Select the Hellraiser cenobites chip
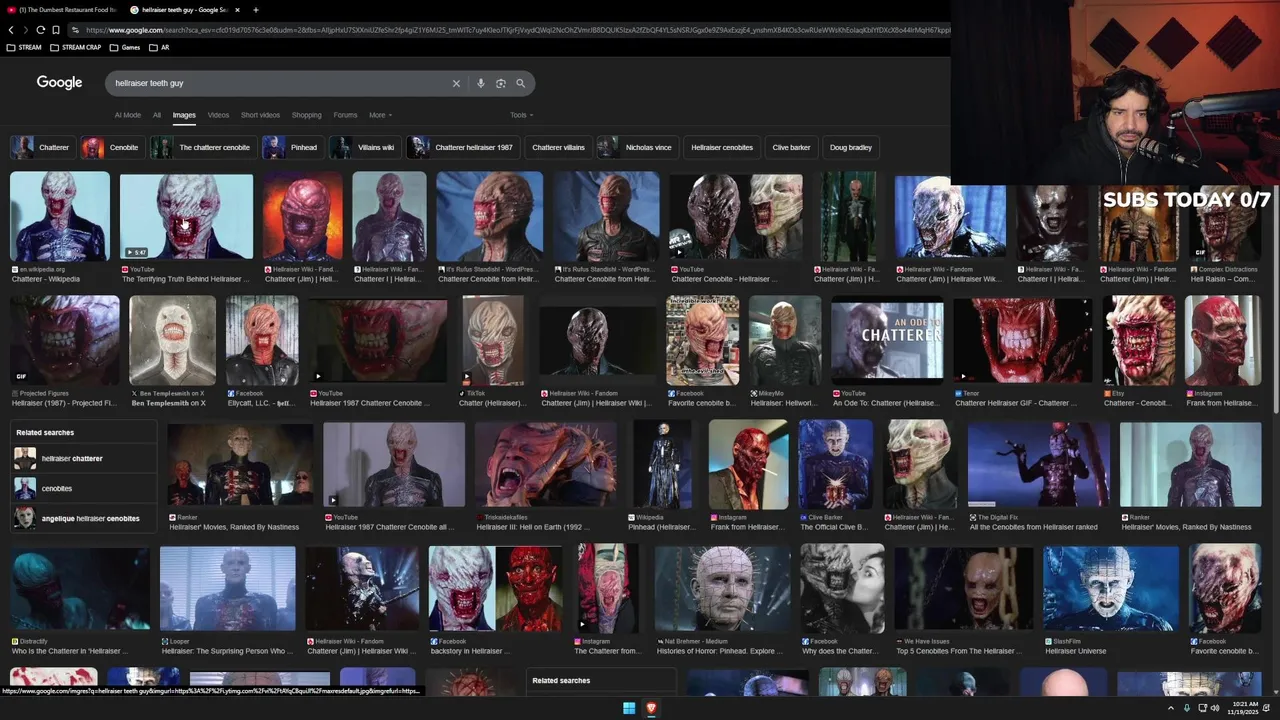 click(x=722, y=147)
